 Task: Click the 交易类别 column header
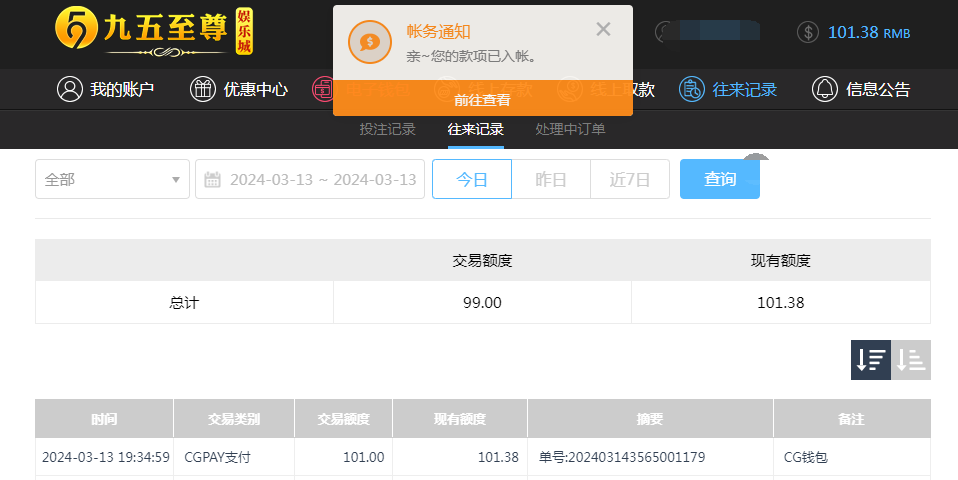(x=234, y=419)
